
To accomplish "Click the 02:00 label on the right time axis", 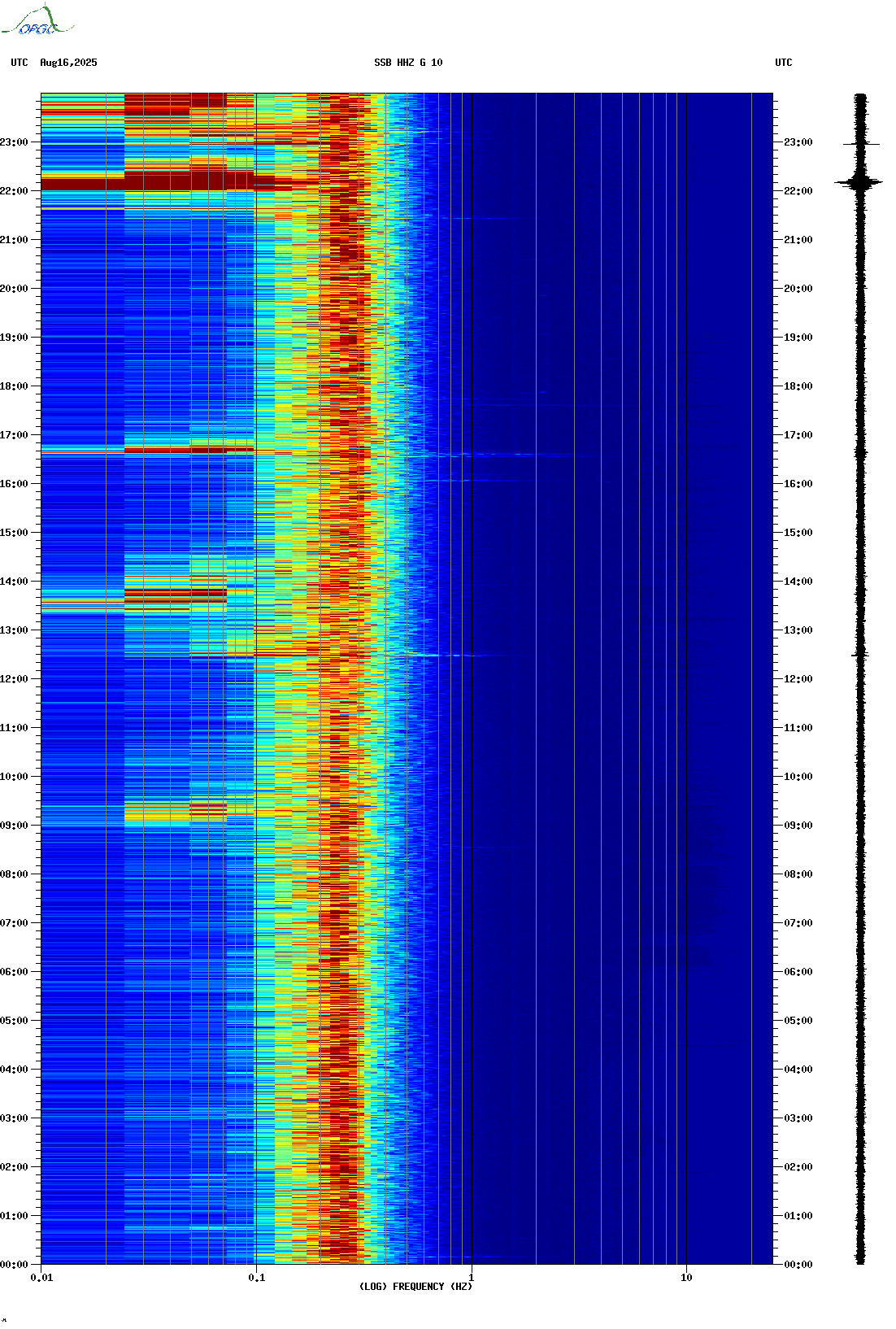I will point(798,1167).
